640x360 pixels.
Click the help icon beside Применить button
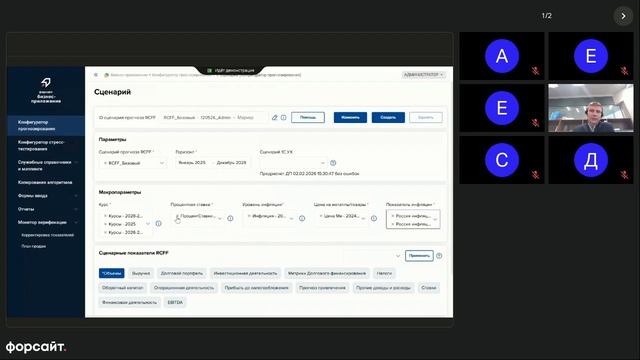pyautogui.click(x=439, y=256)
